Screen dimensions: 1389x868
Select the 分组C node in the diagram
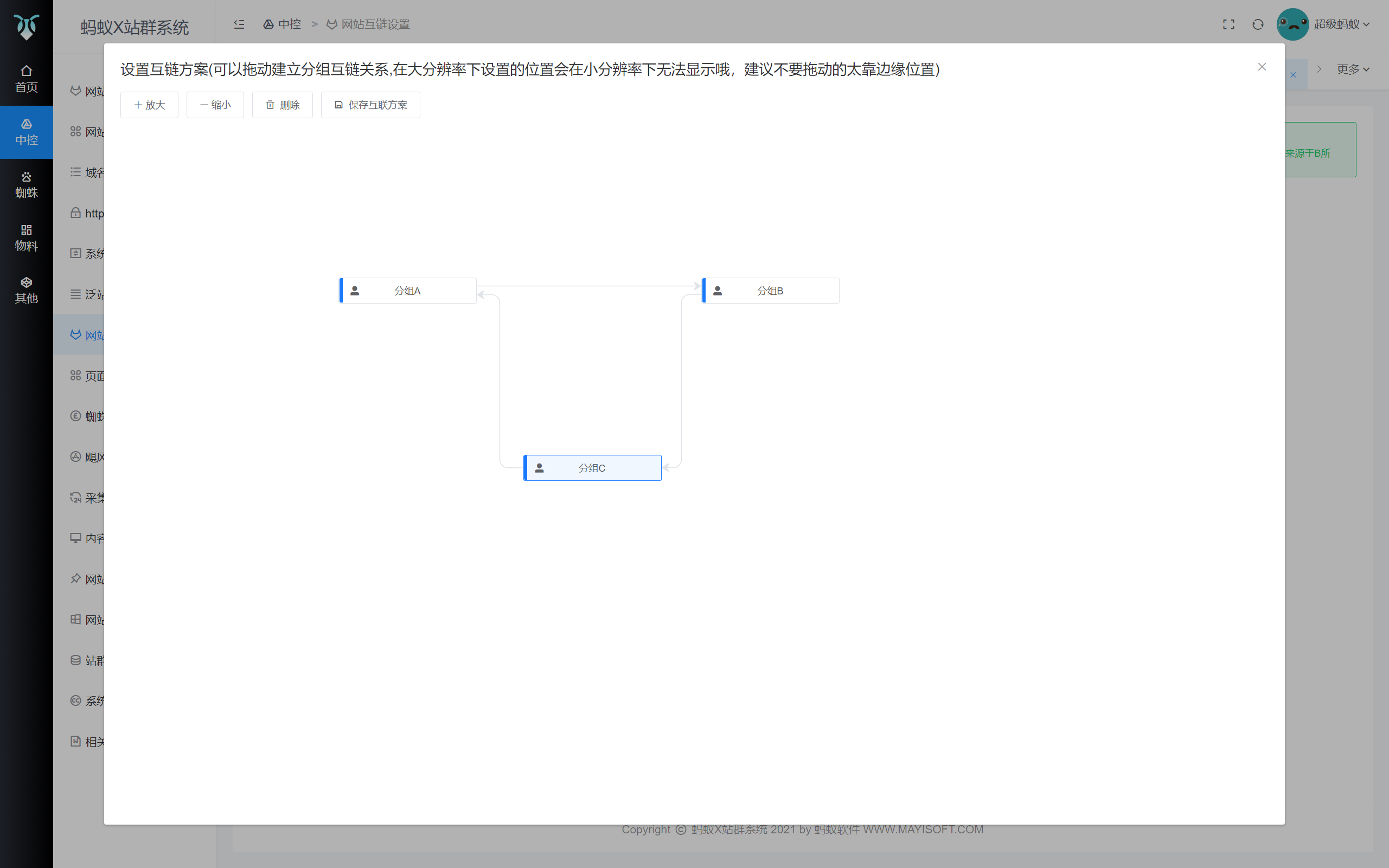[x=592, y=468]
